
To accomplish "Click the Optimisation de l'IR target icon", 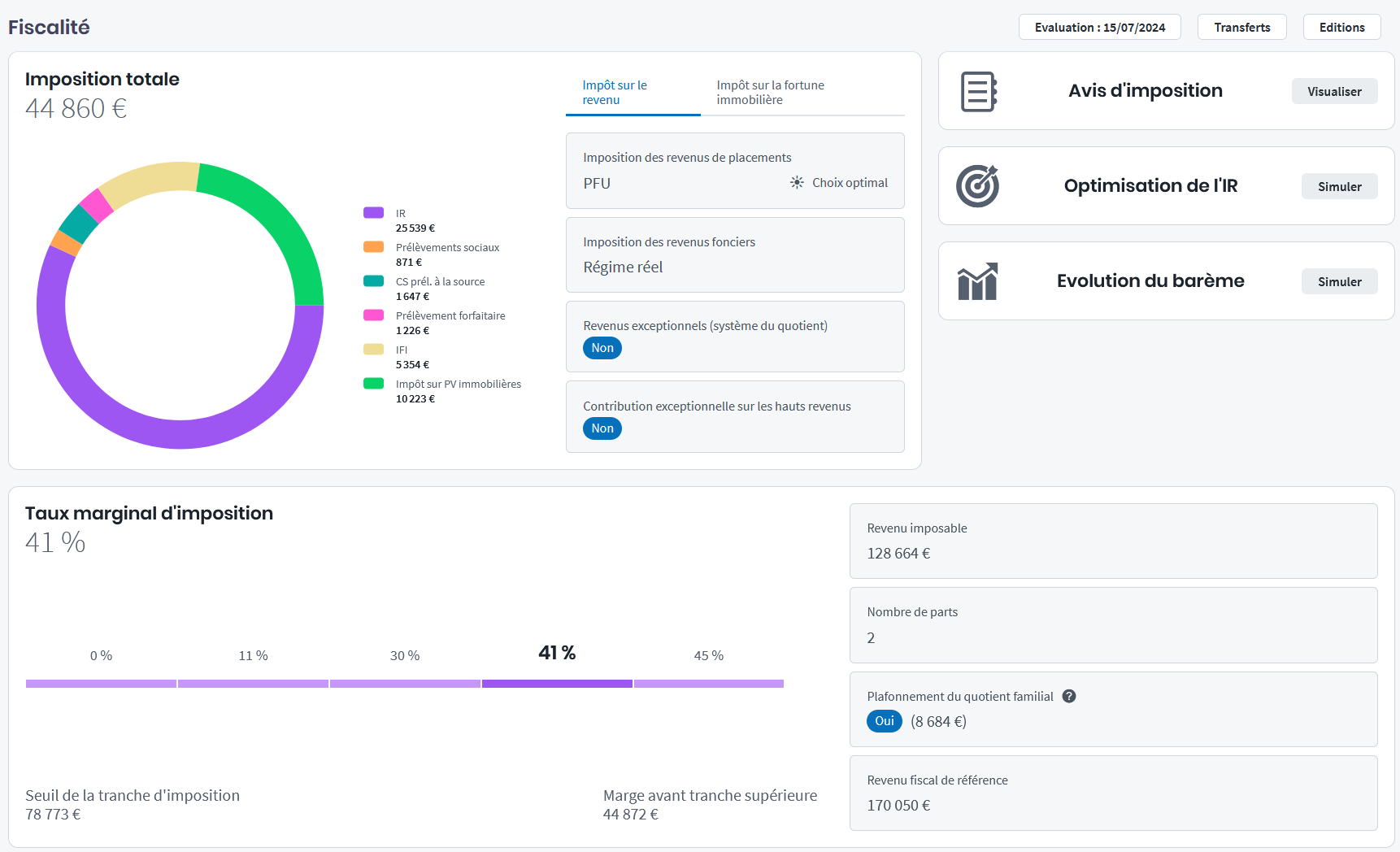I will (x=977, y=186).
